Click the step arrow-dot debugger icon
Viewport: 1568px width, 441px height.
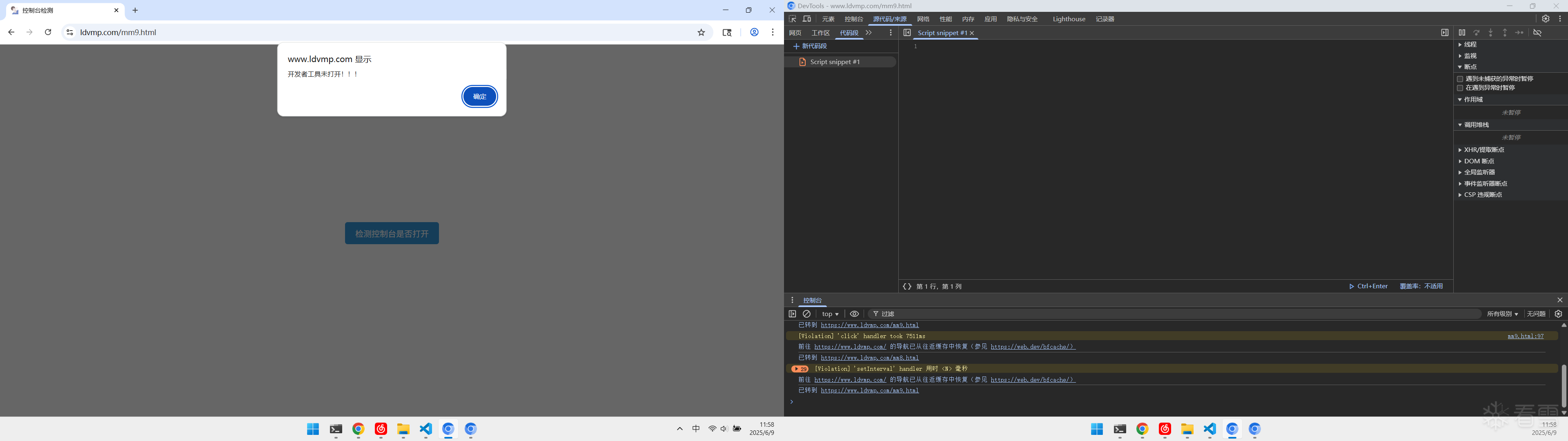point(1519,33)
